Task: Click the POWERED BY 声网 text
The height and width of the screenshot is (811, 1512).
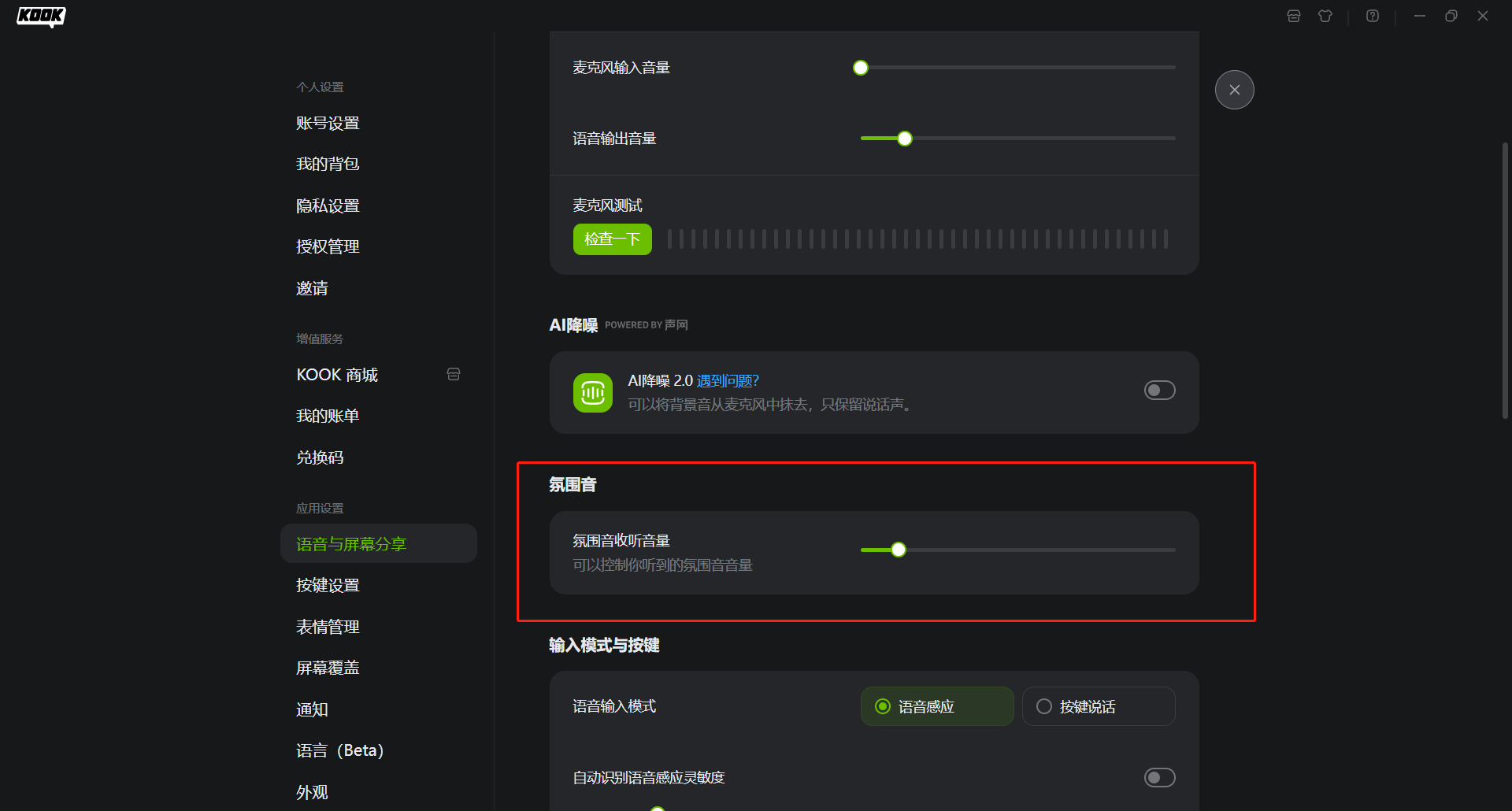Action: coord(647,325)
